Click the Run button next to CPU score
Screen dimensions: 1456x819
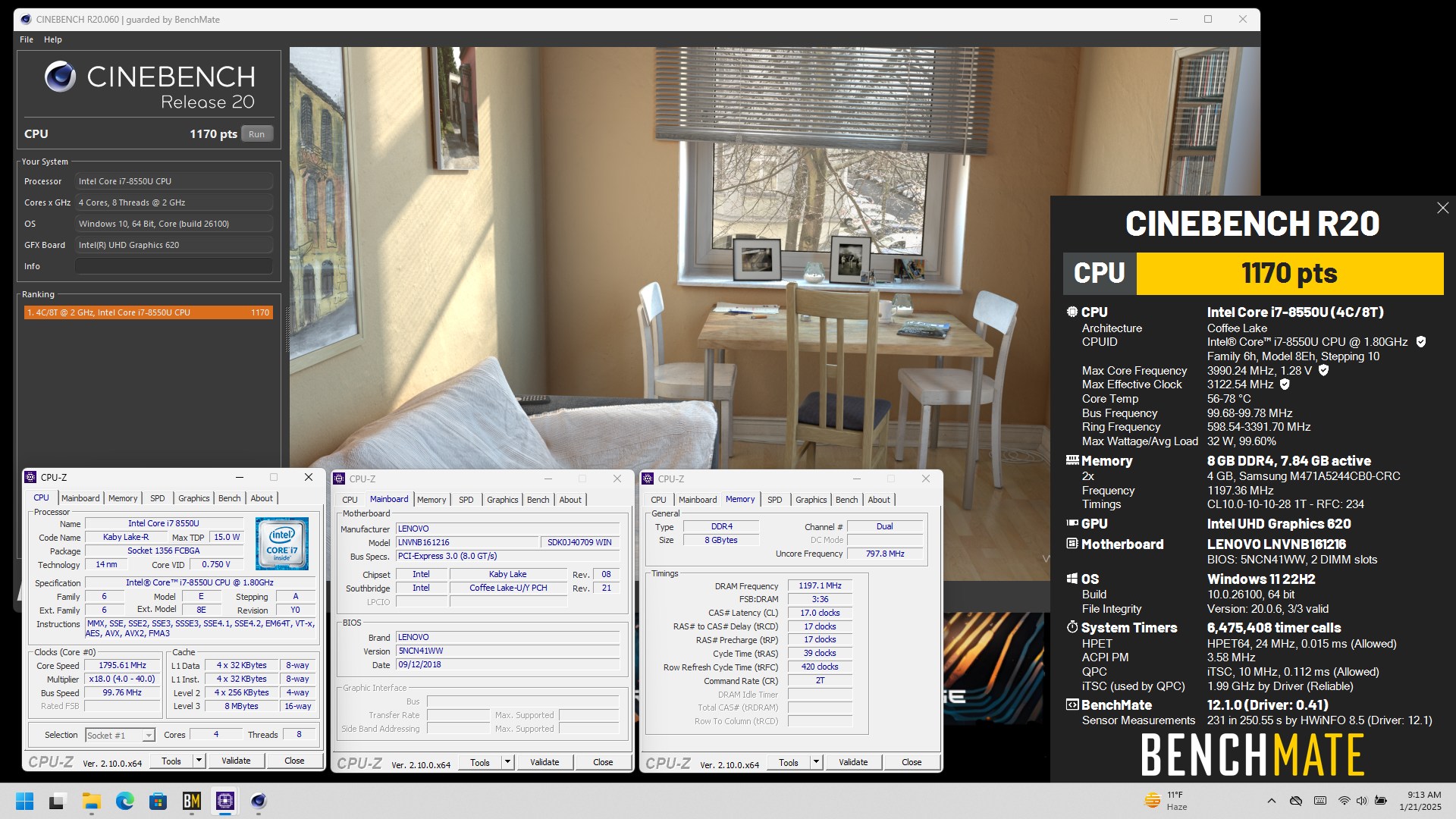[x=257, y=134]
